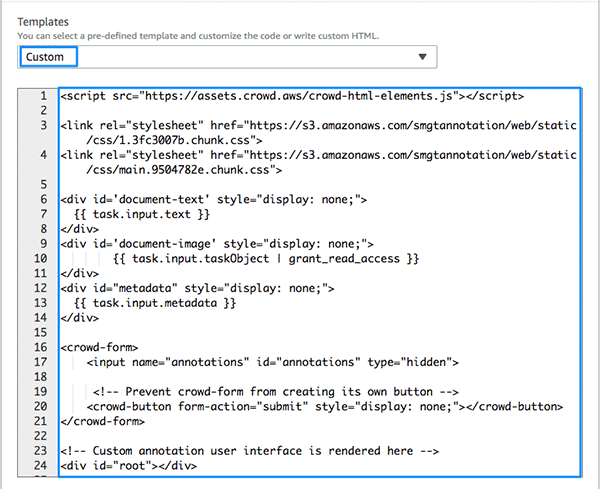Click the {{ task.input.text }} line
Viewport: 600px width, 489px height.
142,214
